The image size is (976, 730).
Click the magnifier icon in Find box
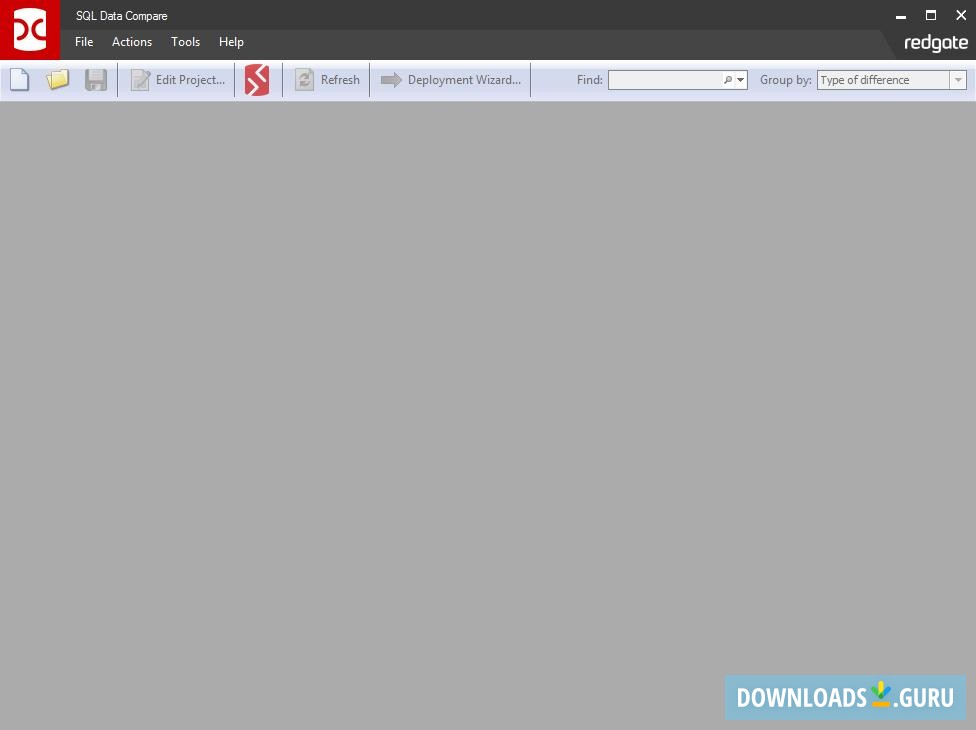coord(728,80)
